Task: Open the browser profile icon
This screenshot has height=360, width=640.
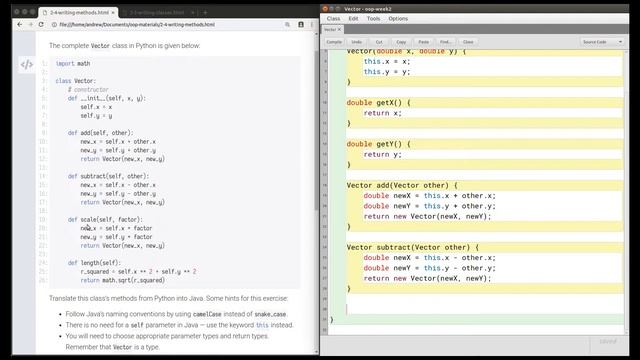Action: (x=301, y=24)
